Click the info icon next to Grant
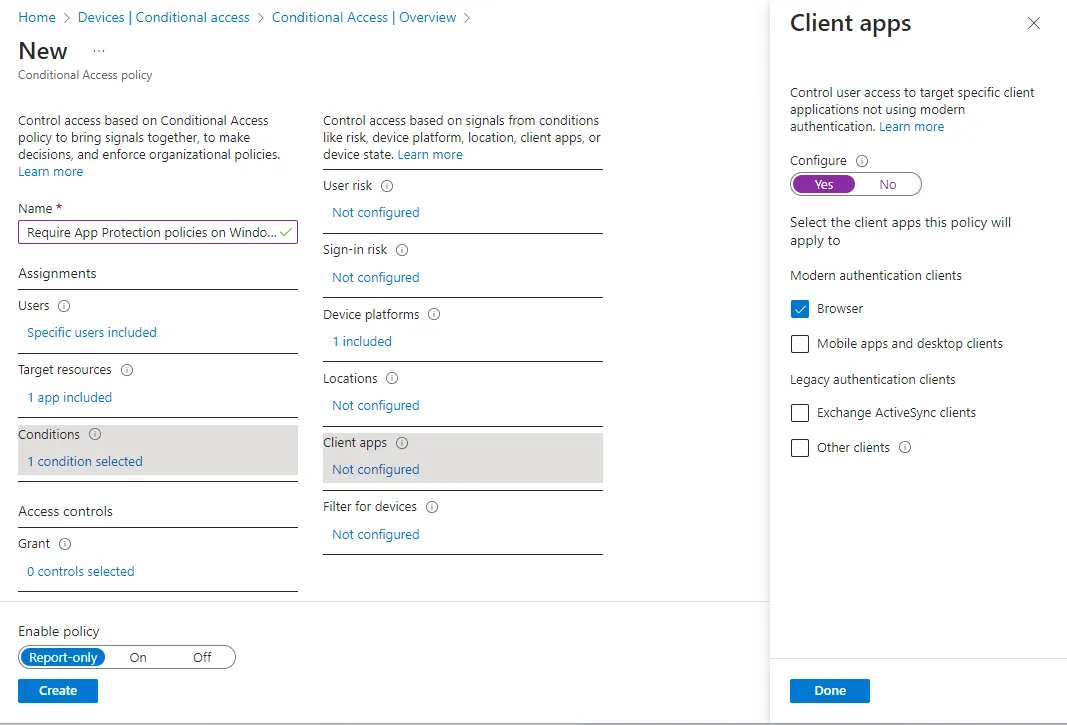The image size is (1067, 725). 65,544
